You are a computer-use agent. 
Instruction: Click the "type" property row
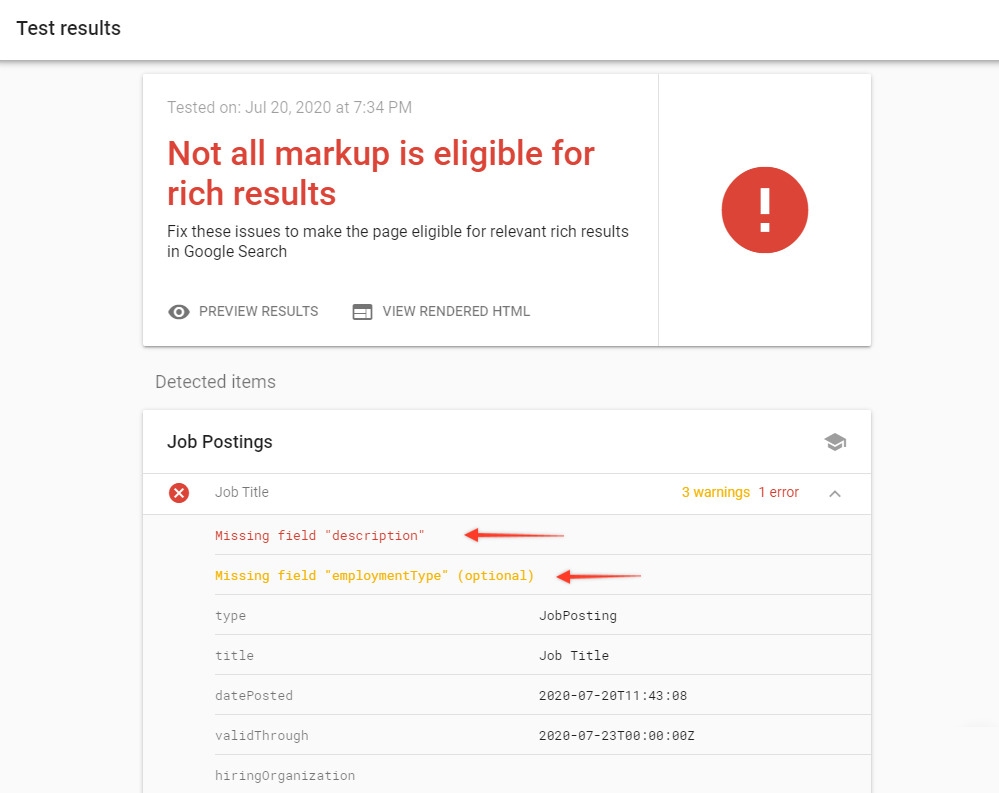coord(231,616)
